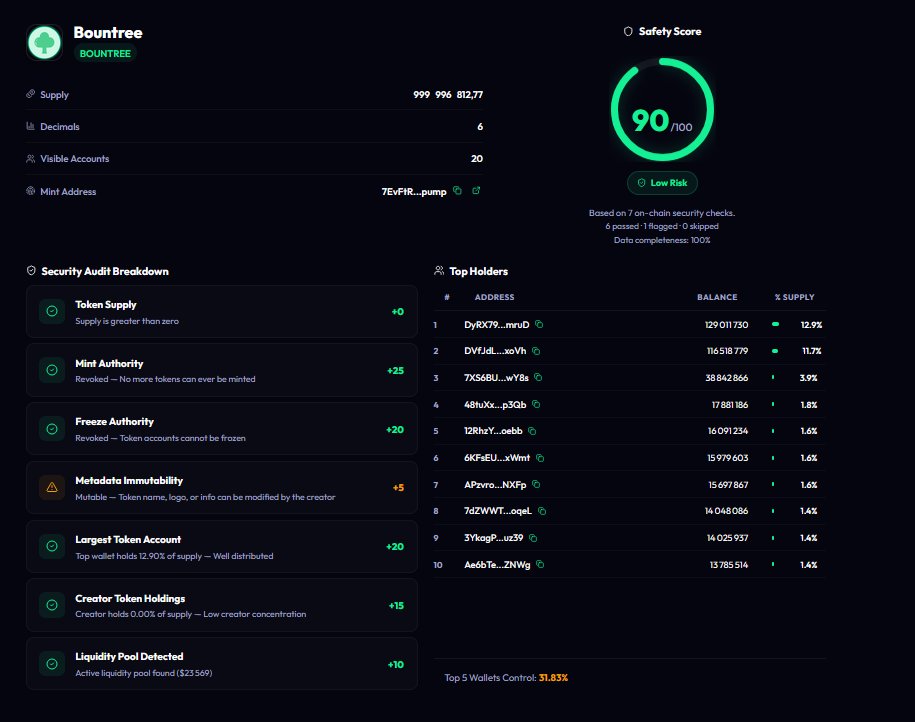Open holder address 48tuXx...p3Qb

coord(495,404)
